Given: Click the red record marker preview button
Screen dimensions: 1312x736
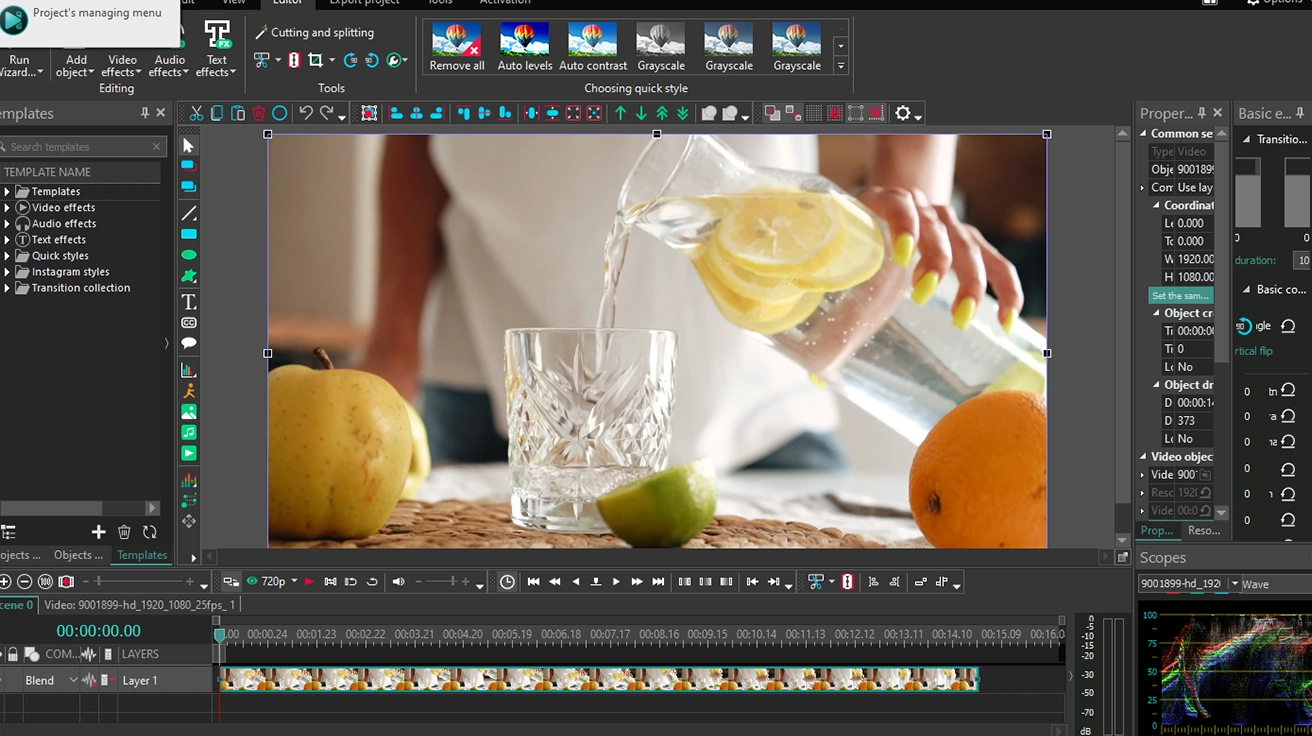Looking at the screenshot, I should (309, 582).
